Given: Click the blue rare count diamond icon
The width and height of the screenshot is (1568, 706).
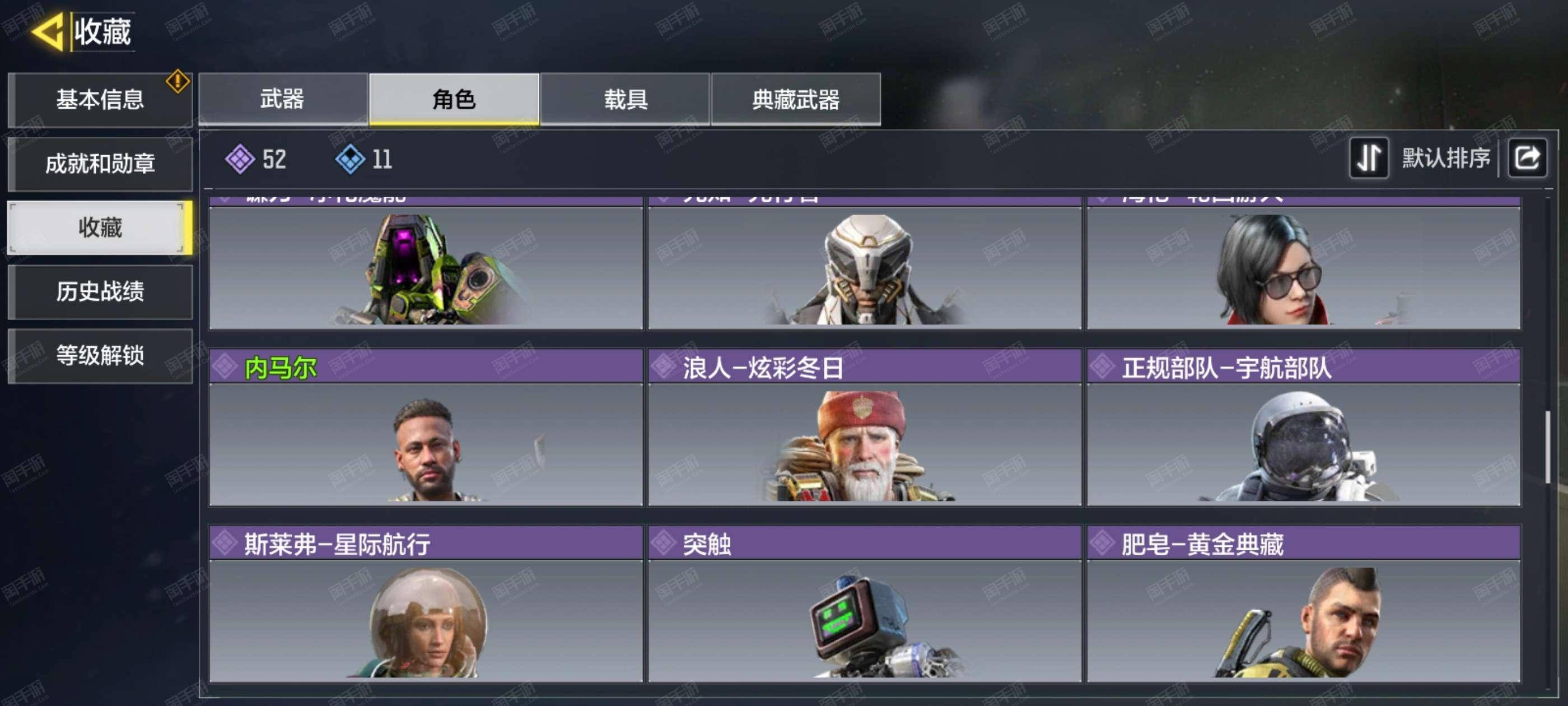Looking at the screenshot, I should (x=350, y=159).
